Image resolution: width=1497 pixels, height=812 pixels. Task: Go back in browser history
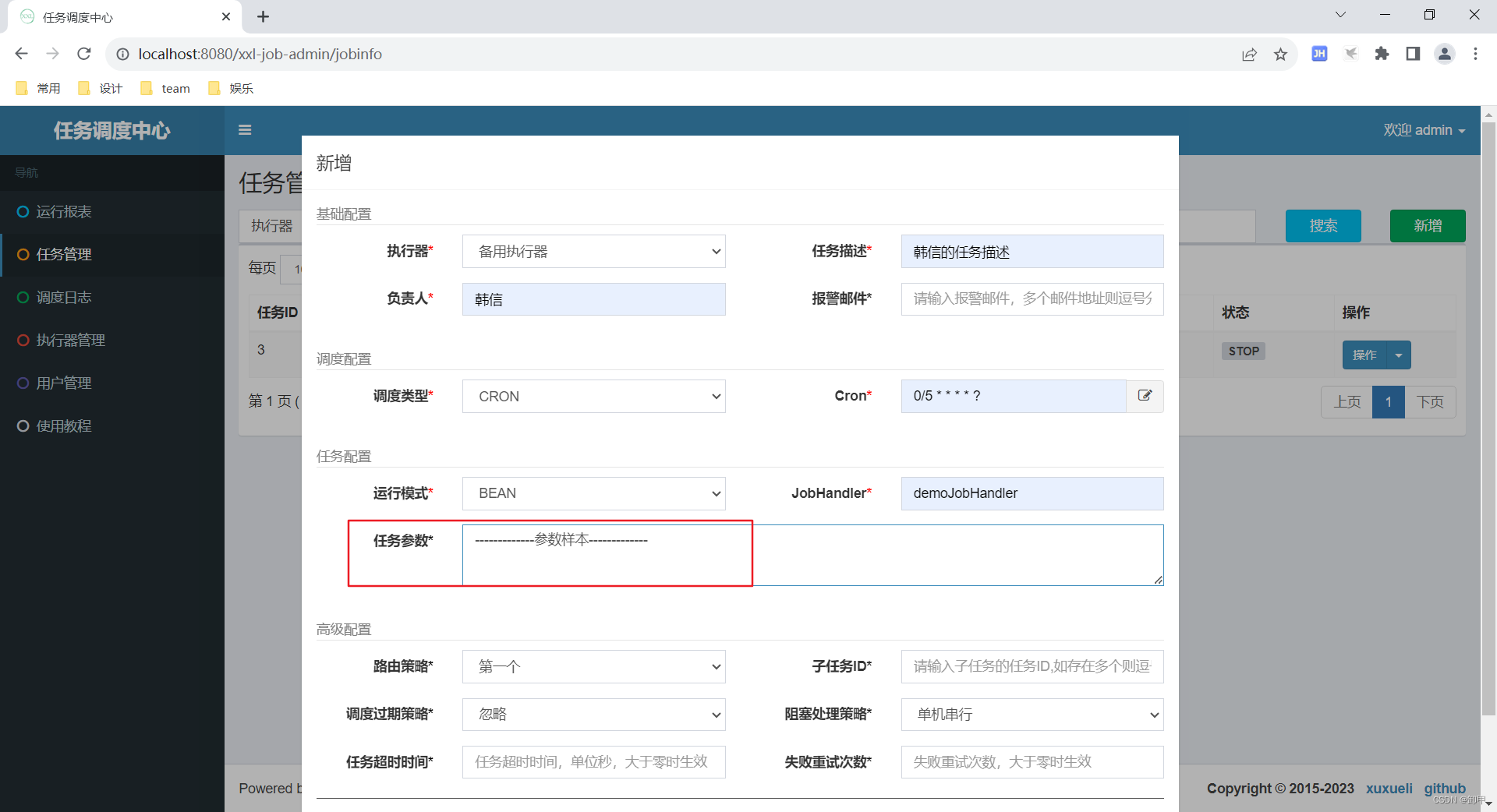(22, 54)
